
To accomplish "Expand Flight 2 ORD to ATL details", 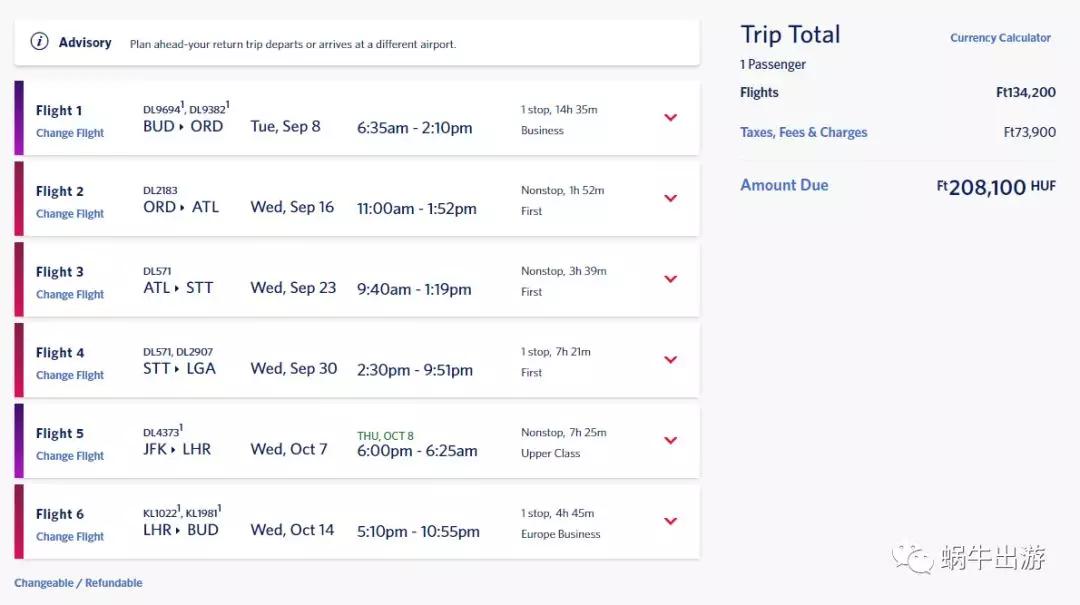I will coord(671,199).
